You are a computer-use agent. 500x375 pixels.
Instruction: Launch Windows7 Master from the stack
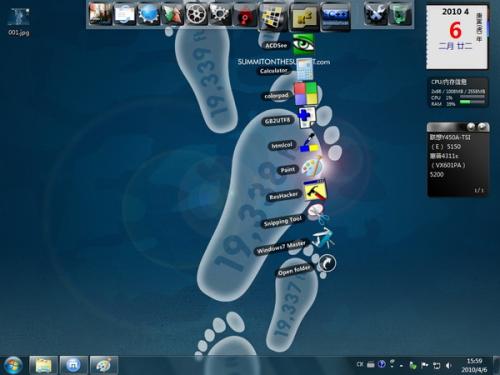tap(323, 238)
